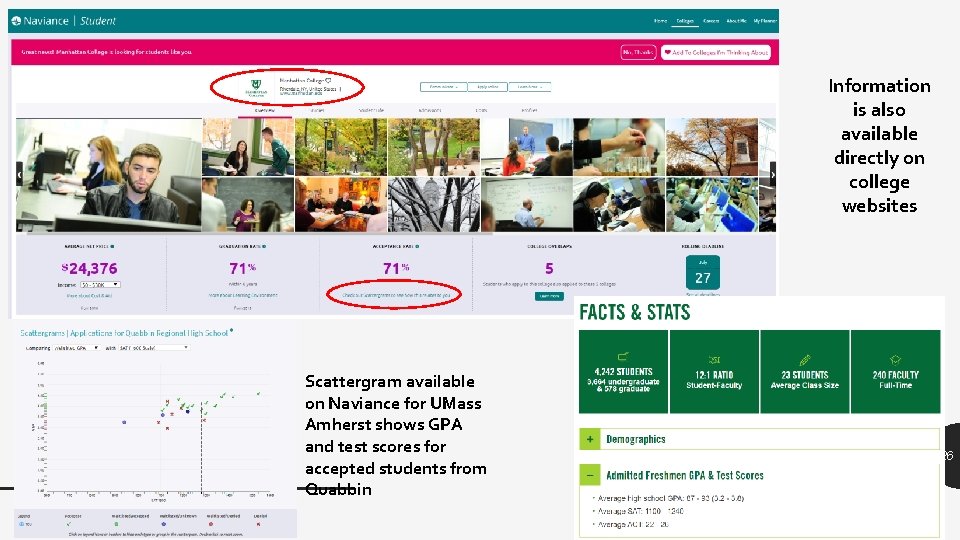
Task: Click info dot next to Average Net Price
Action: coord(113,247)
